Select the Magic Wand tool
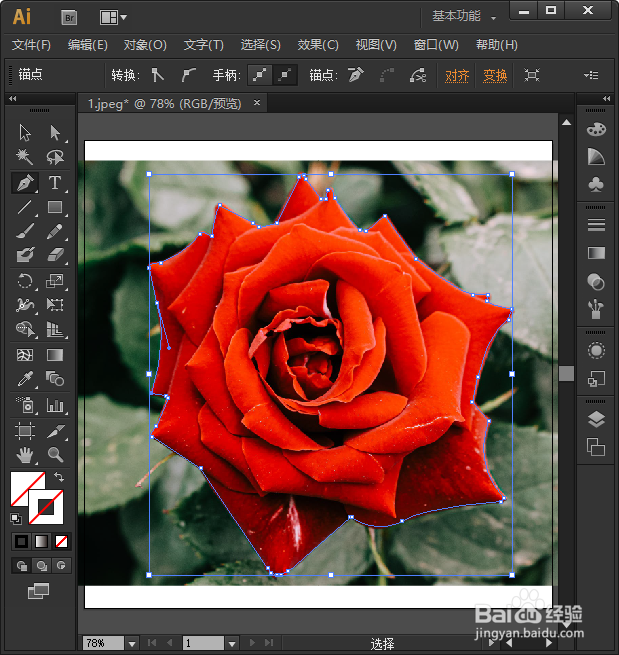 click(25, 157)
